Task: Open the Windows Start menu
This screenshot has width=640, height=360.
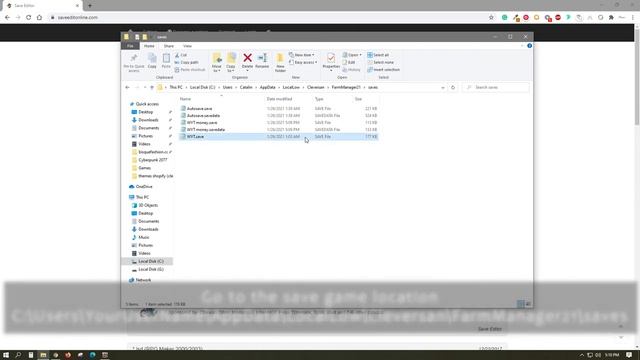Action: (6, 355)
